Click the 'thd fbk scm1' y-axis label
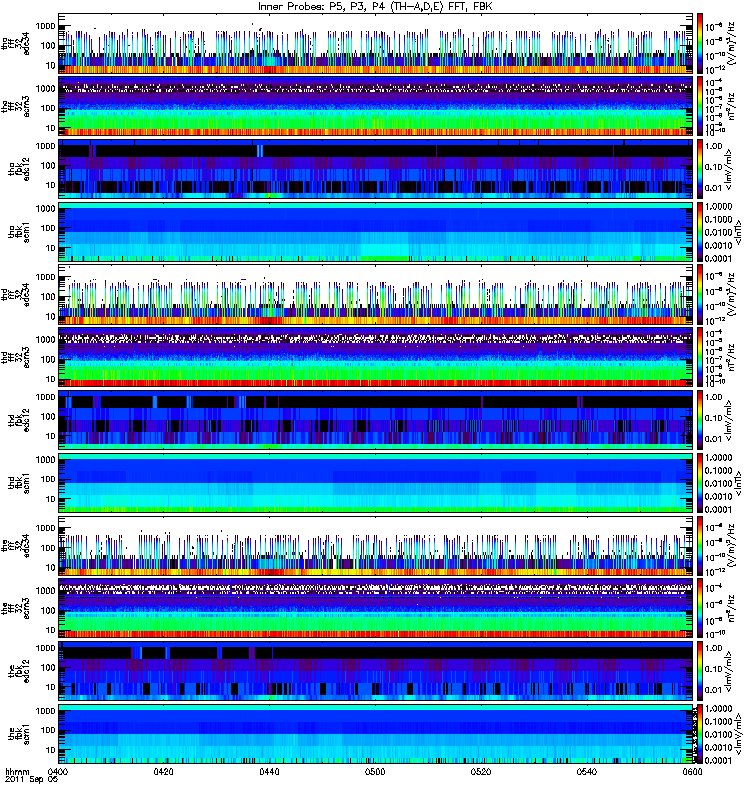Screen dimensions: 750x800 tap(19, 483)
